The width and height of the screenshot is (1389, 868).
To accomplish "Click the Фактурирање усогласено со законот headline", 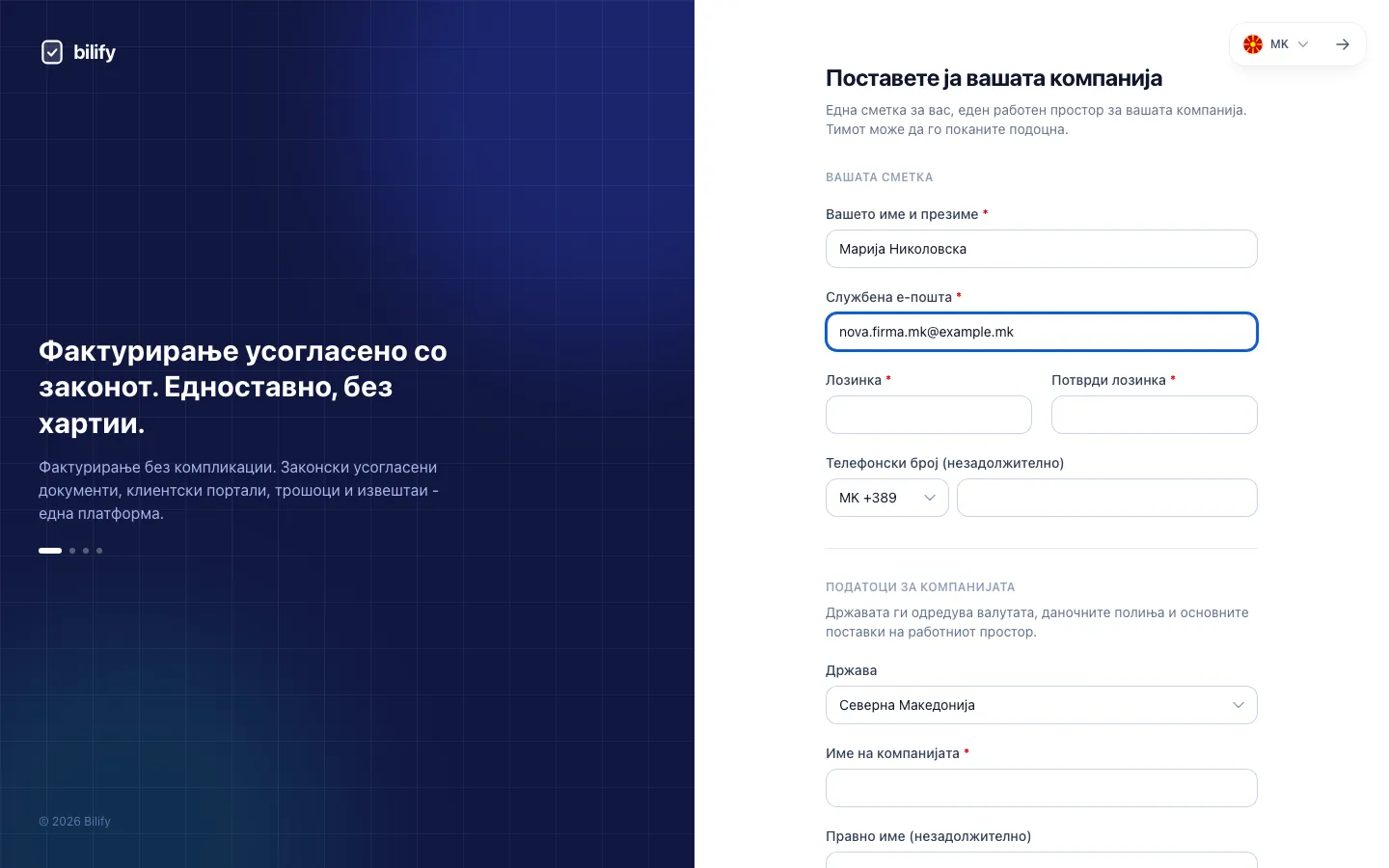I will coord(243,387).
